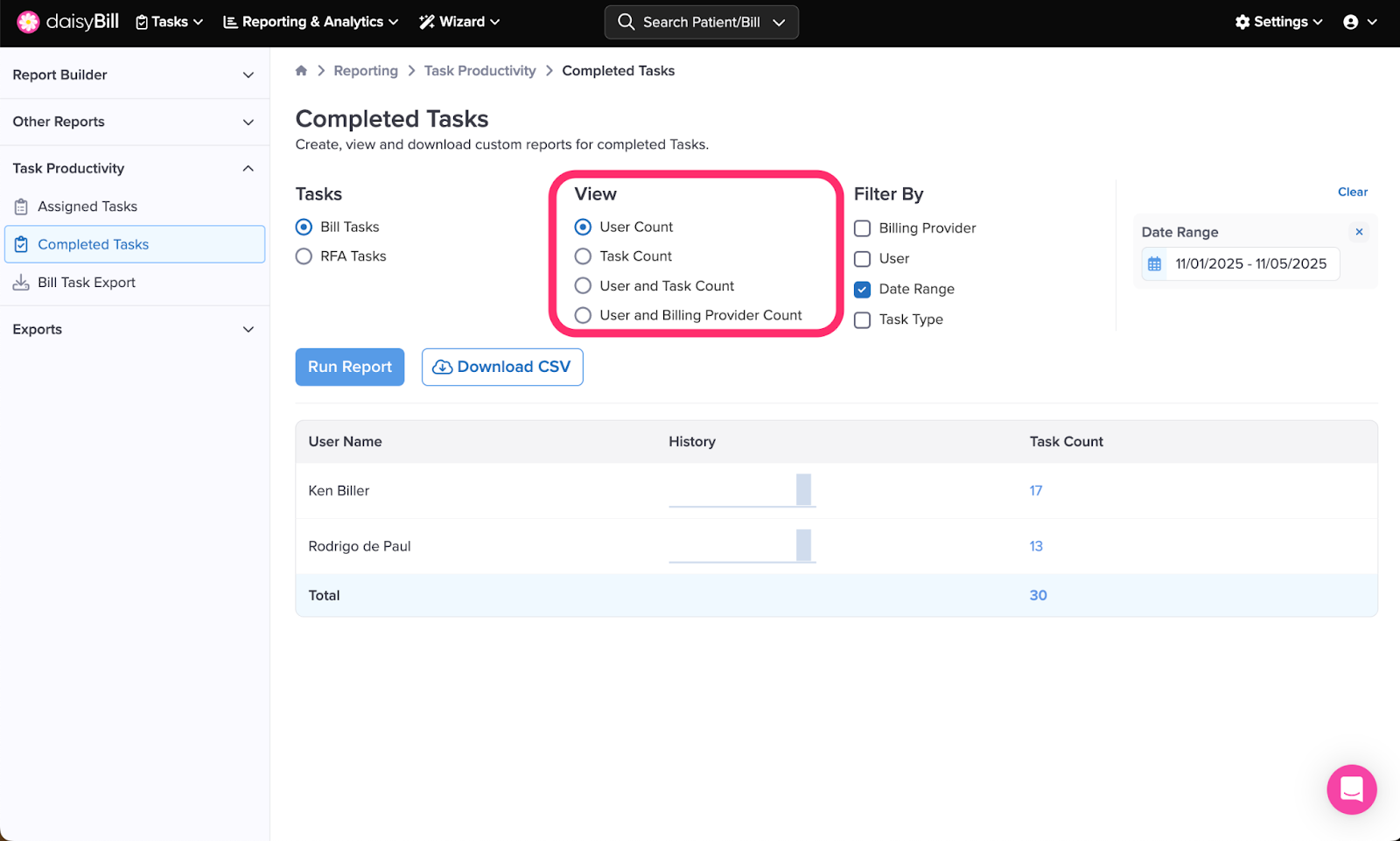This screenshot has width=1400, height=841.
Task: Click the Download CSV button
Action: click(502, 367)
